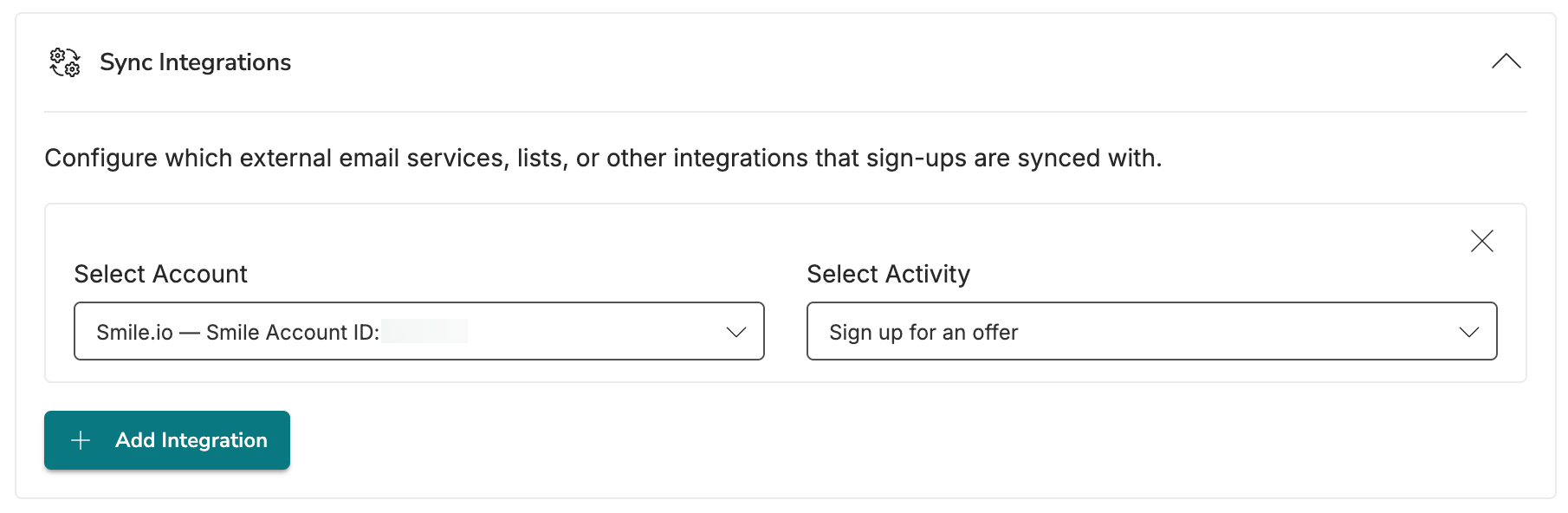The image size is (1568, 513).
Task: Open the Select Account dropdown arrow
Action: (735, 332)
